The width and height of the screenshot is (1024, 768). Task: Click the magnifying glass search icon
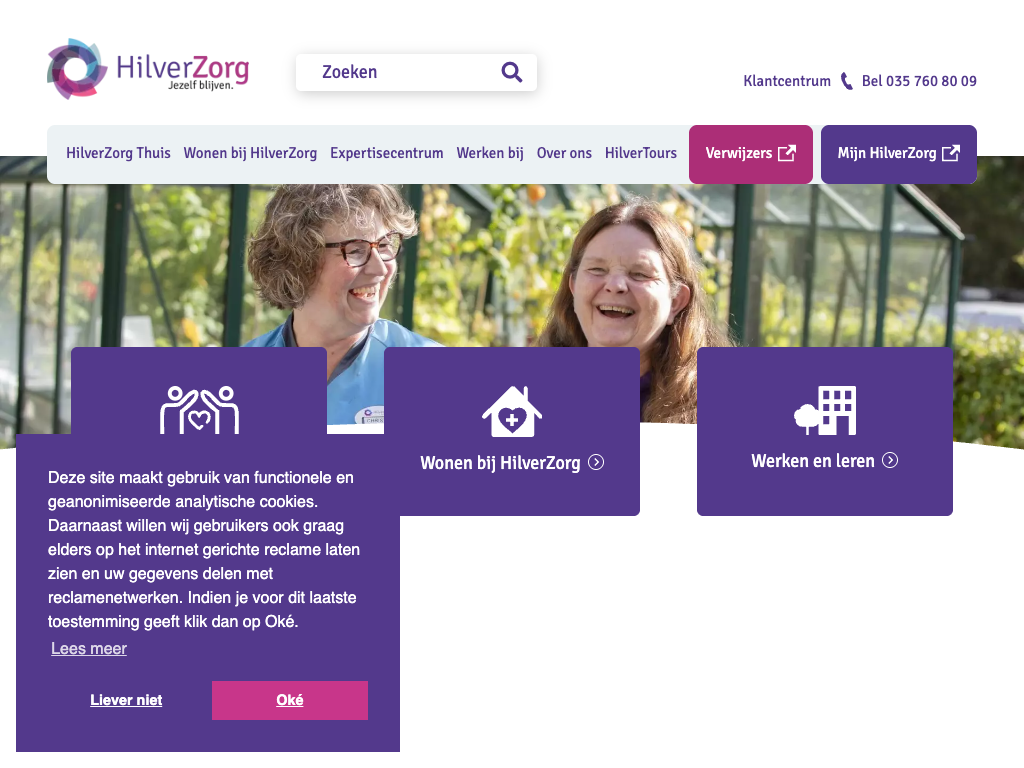click(x=511, y=72)
